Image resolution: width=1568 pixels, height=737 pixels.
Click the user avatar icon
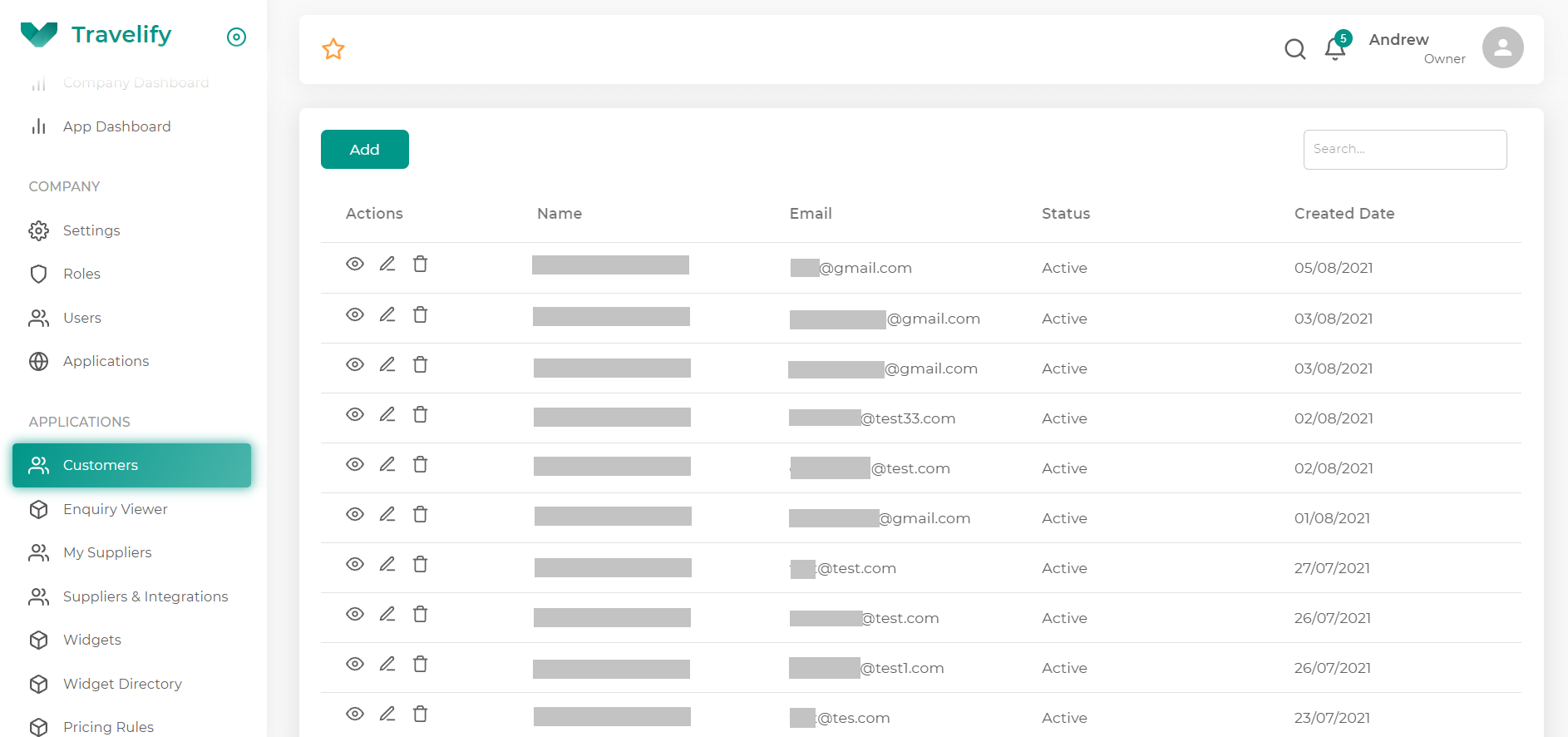pyautogui.click(x=1503, y=47)
